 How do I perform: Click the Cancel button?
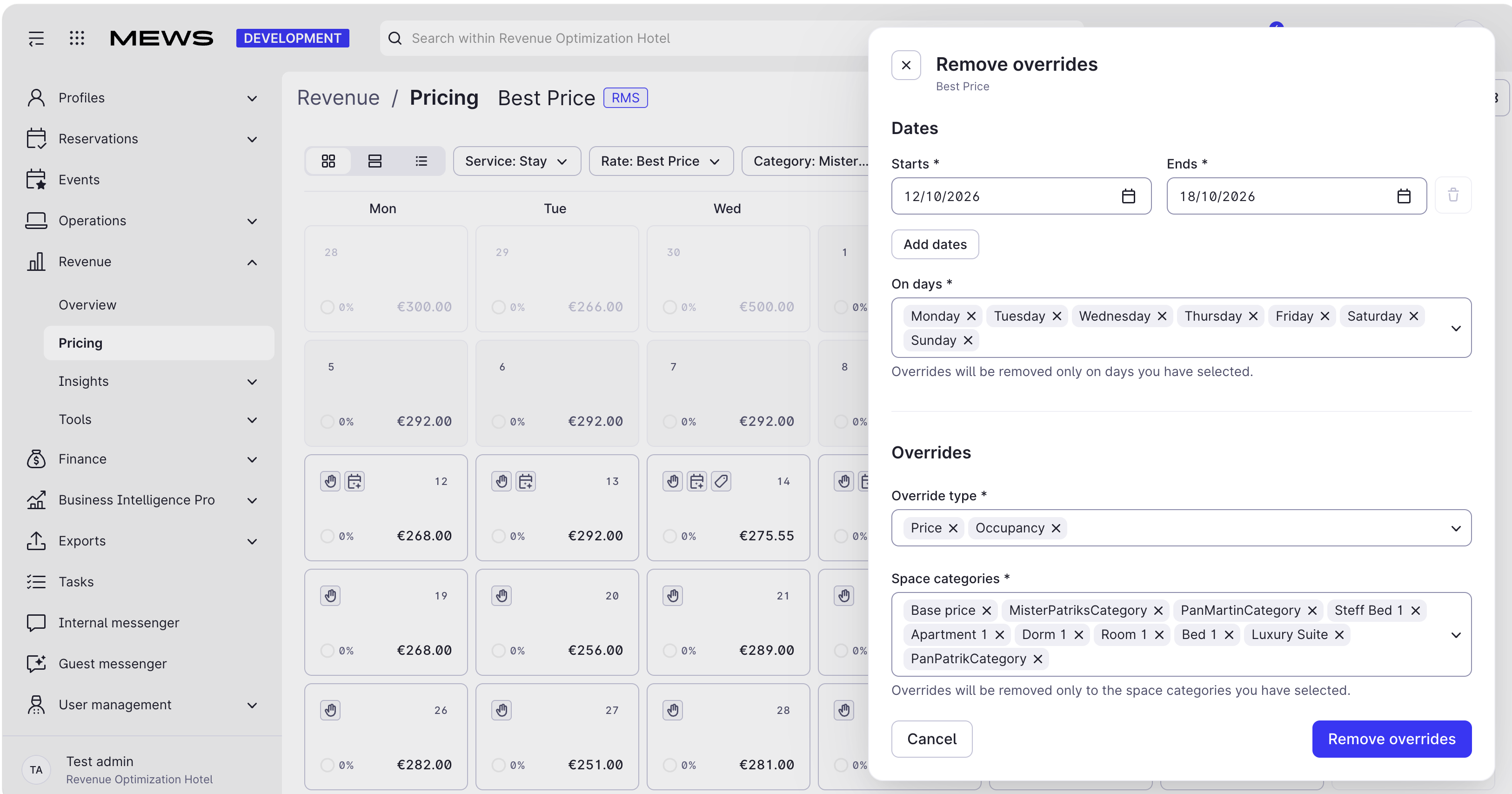click(931, 739)
